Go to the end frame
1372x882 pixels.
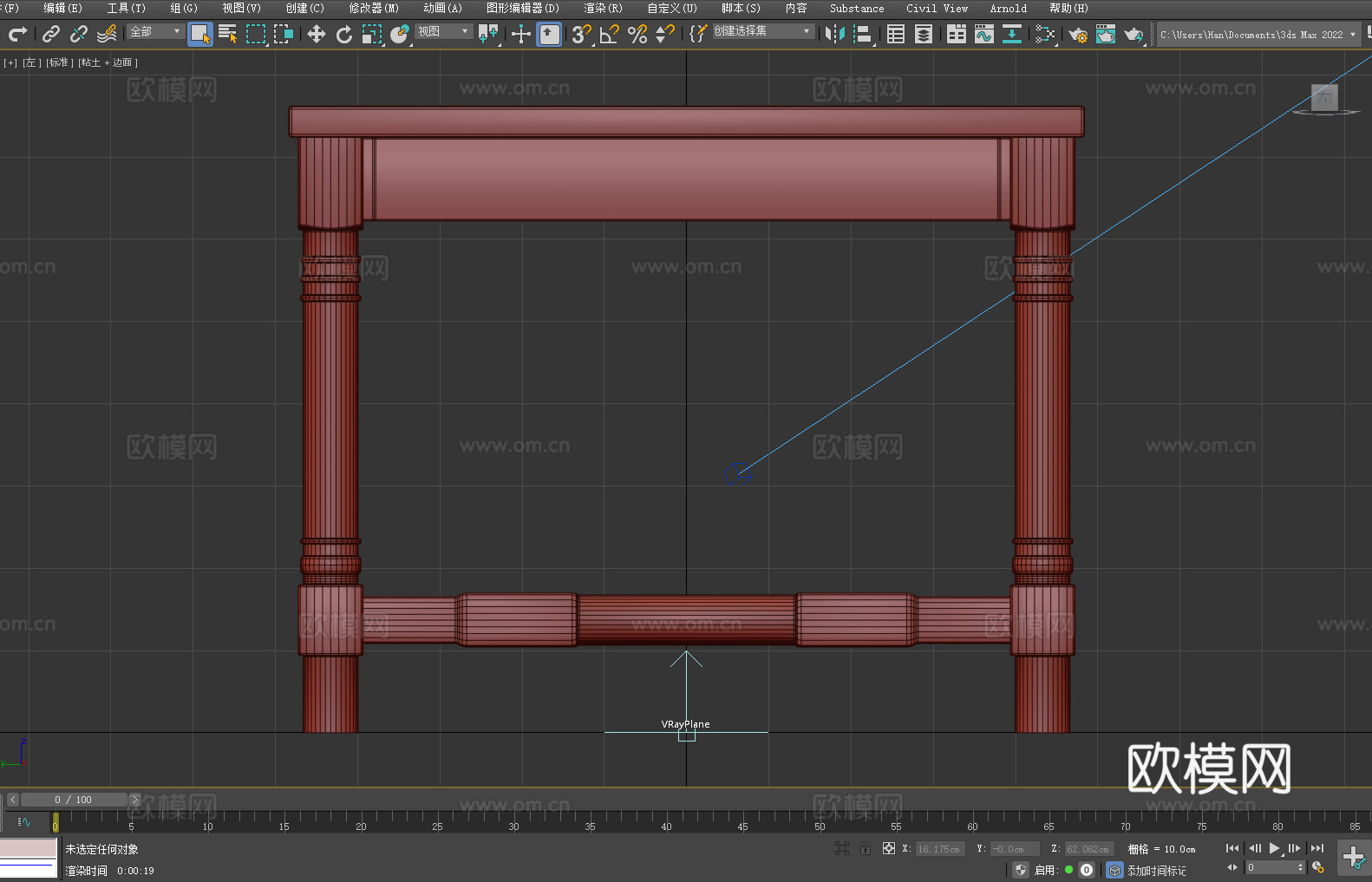point(1317,848)
